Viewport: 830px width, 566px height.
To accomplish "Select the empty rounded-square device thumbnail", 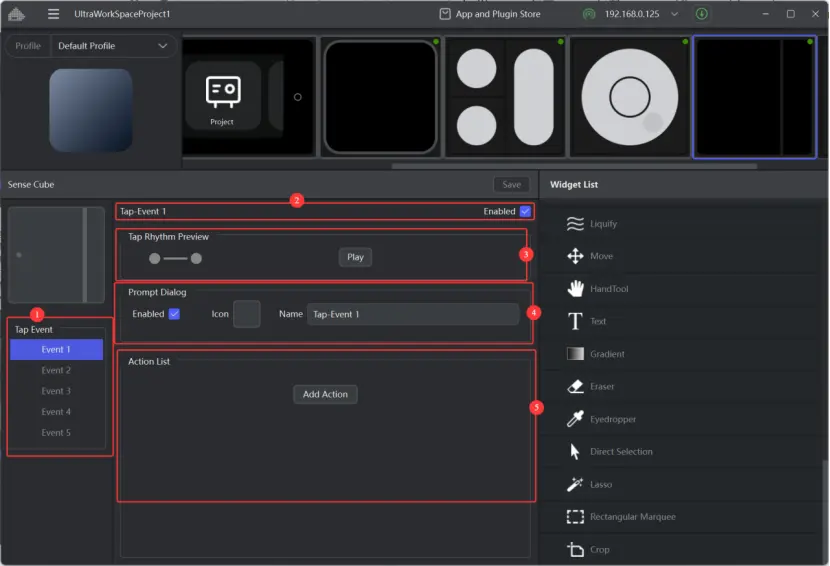I will coord(380,97).
